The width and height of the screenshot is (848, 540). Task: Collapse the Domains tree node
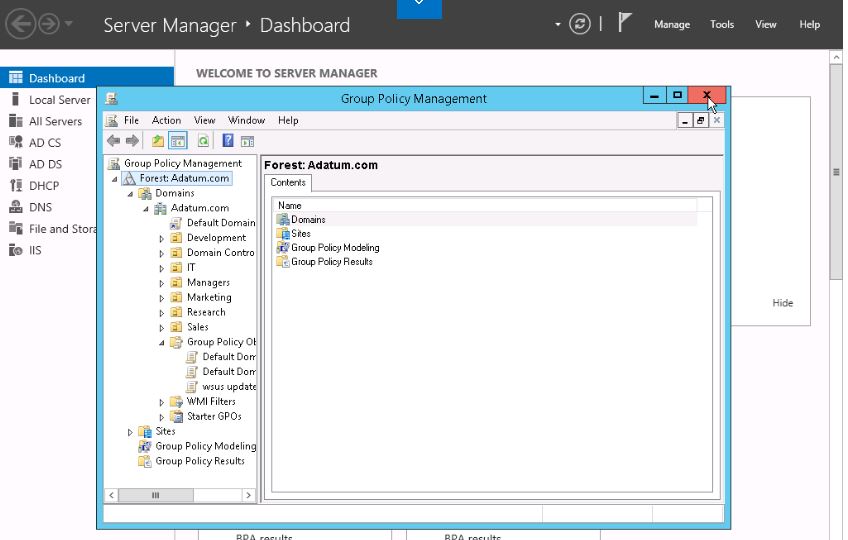point(130,194)
